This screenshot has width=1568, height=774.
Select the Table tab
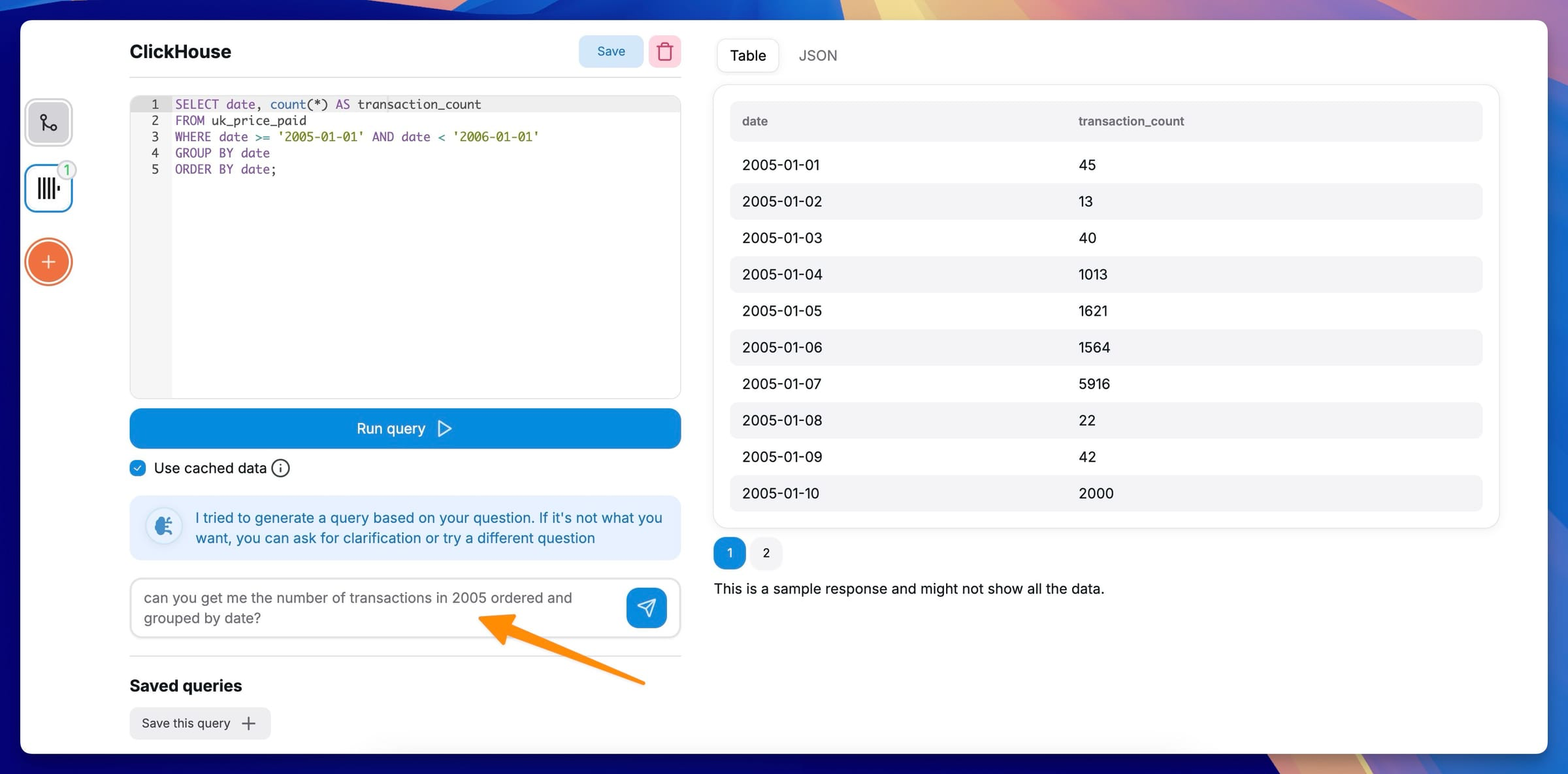tap(747, 56)
